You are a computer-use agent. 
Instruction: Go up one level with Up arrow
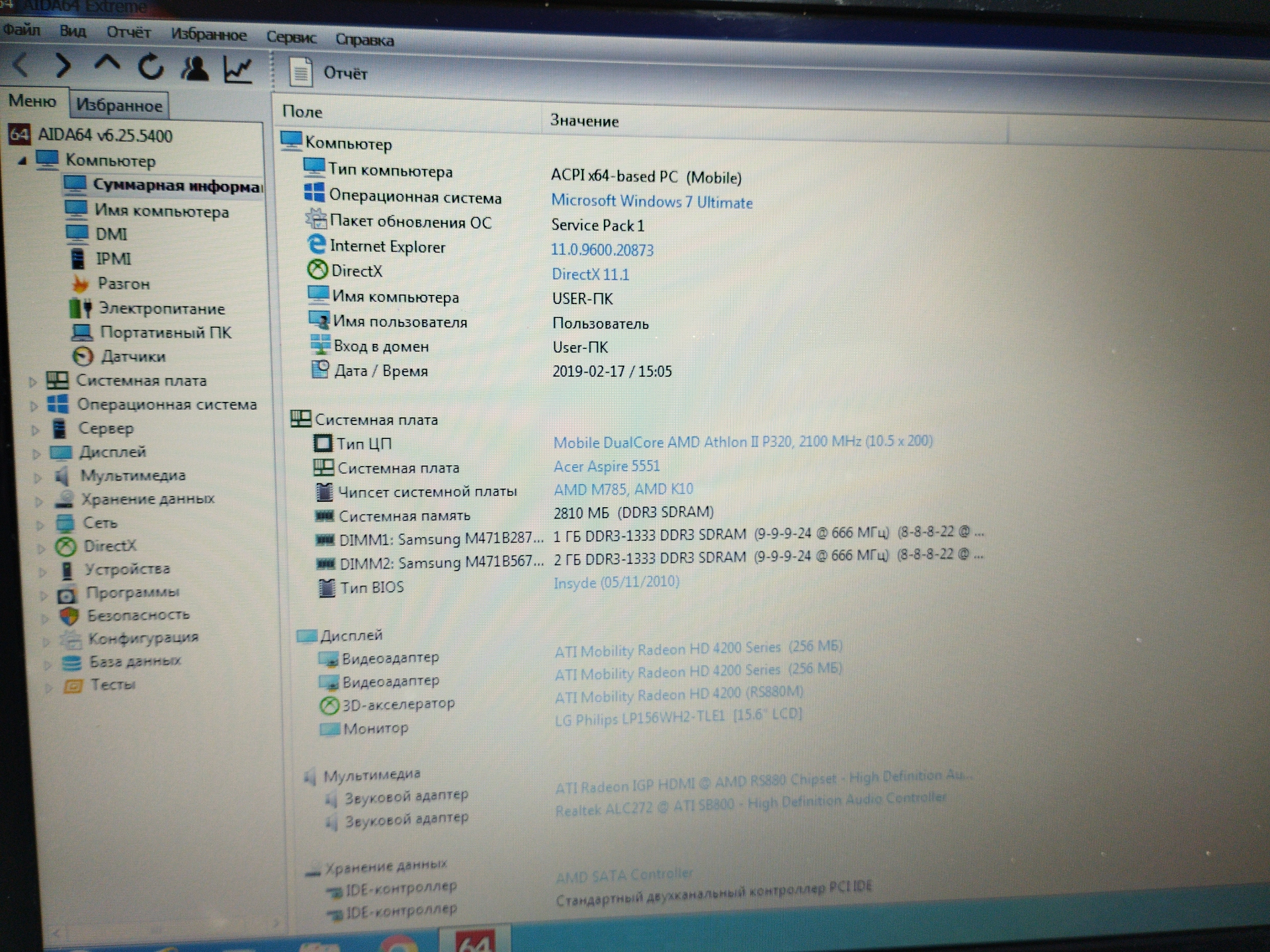click(107, 65)
